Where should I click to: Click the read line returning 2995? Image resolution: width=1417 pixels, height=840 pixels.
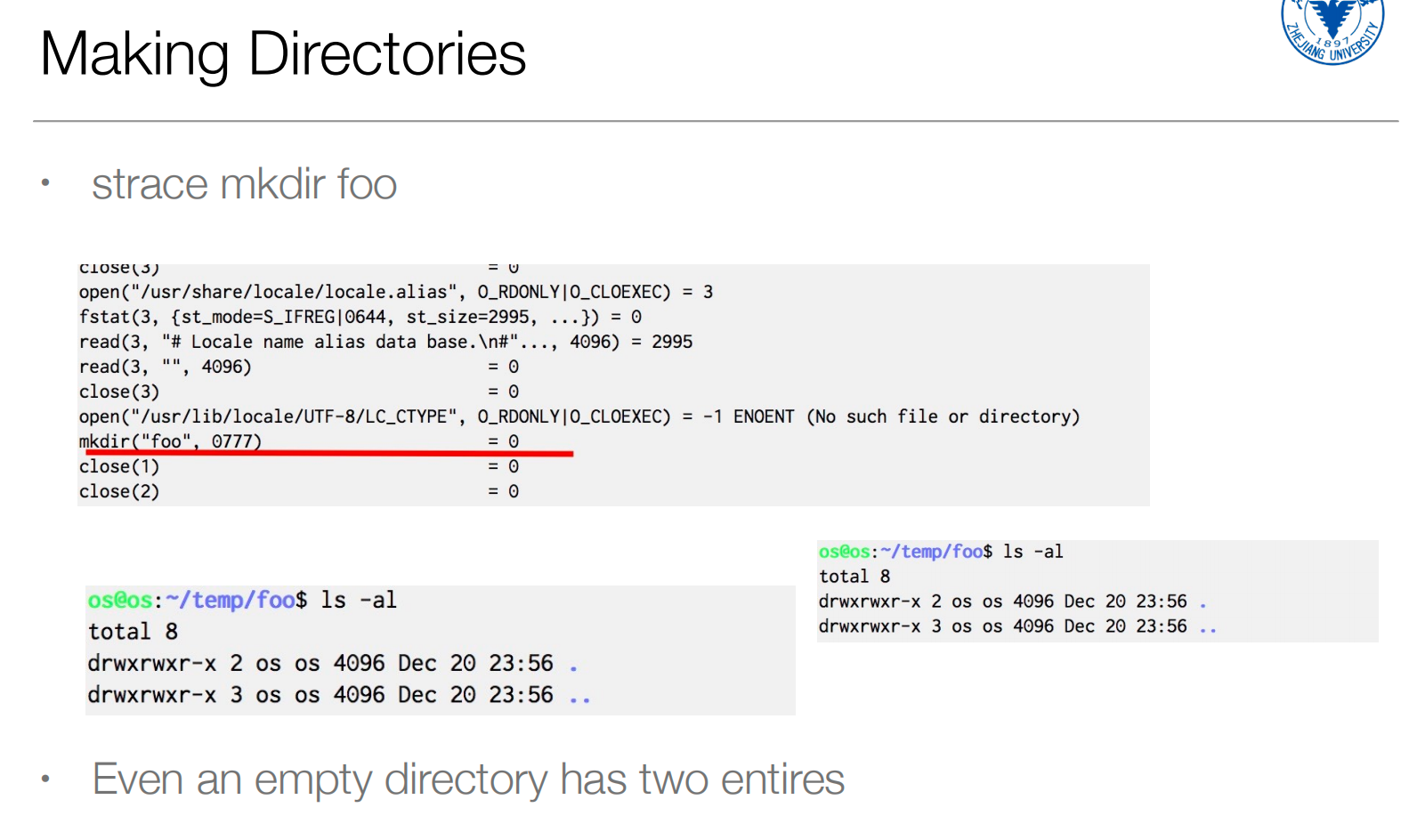click(x=385, y=342)
